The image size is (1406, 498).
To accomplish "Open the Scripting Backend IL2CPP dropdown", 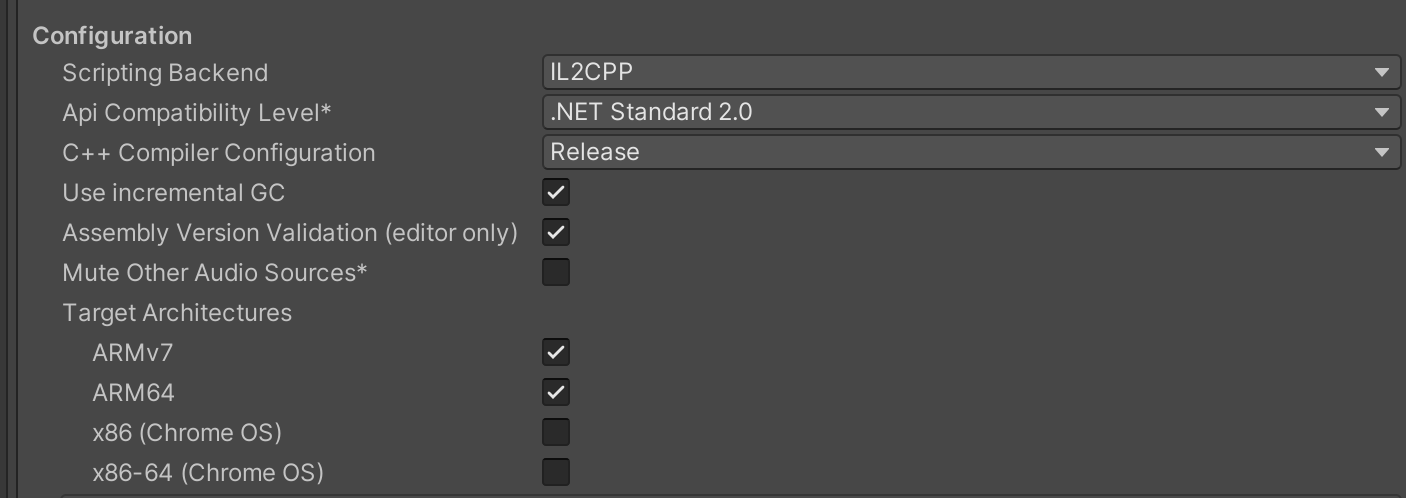I will (970, 72).
